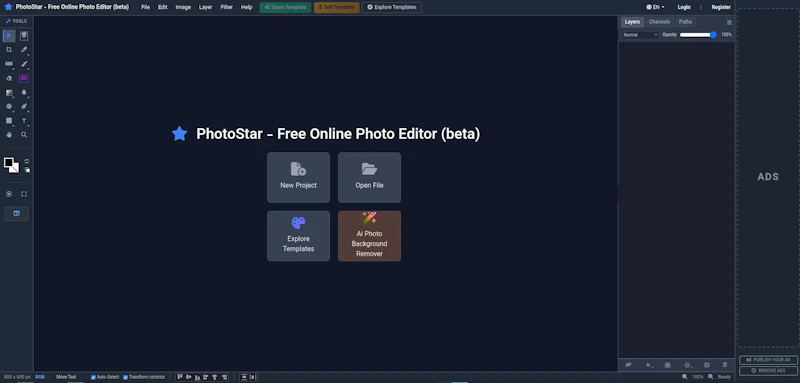Click the Login link

click(684, 7)
